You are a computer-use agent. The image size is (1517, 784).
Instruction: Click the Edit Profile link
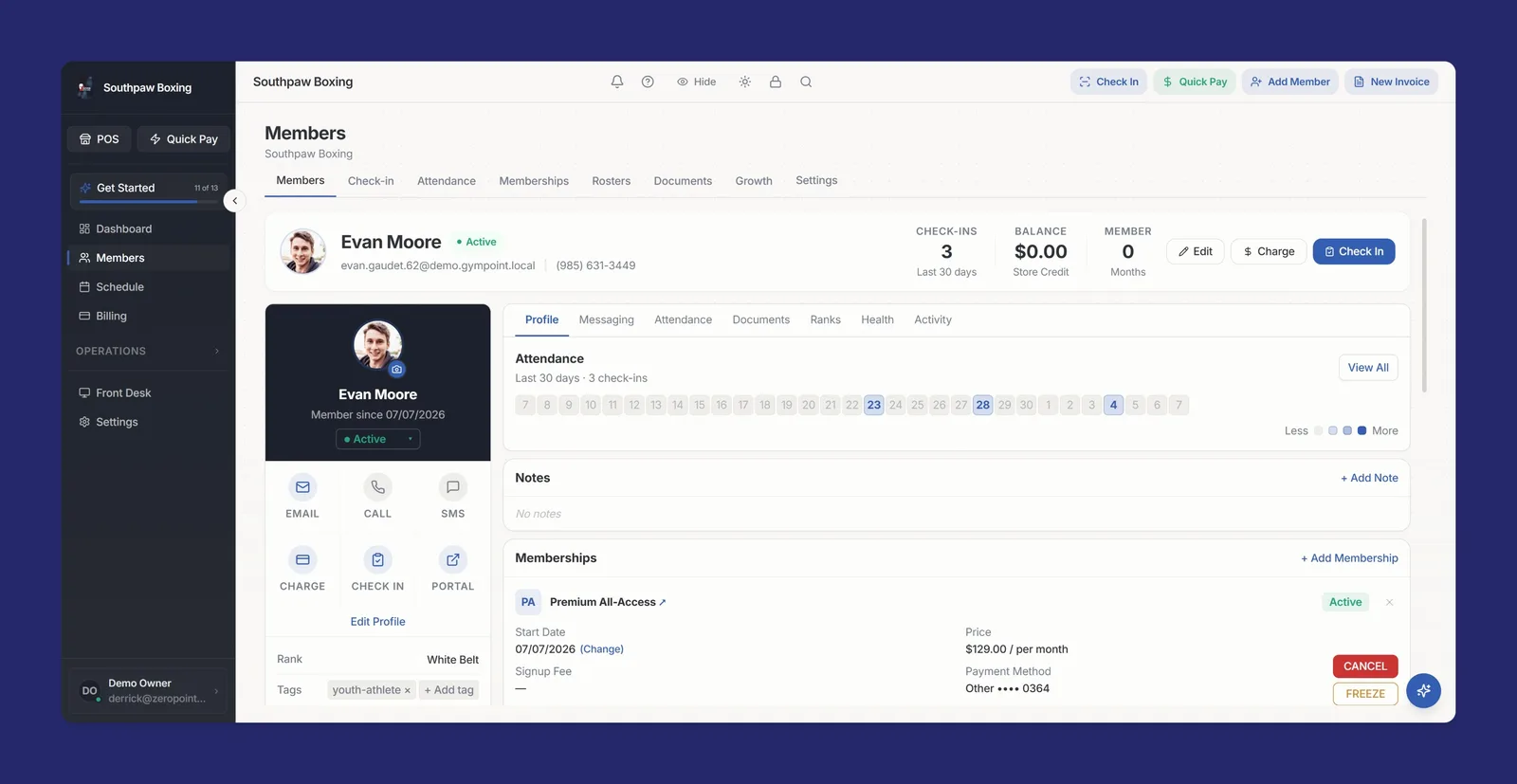[x=377, y=622]
